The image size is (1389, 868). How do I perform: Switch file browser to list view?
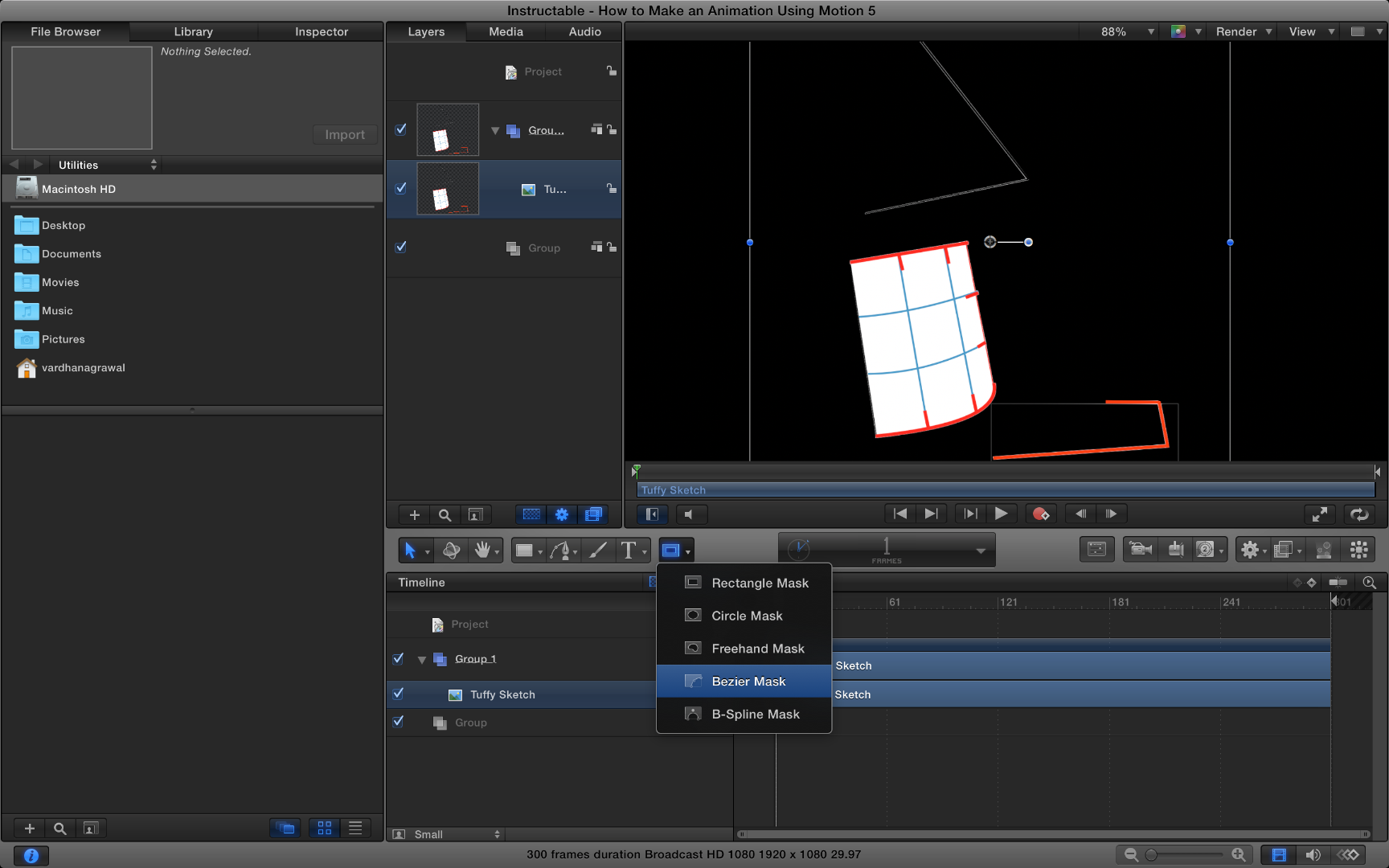pyautogui.click(x=354, y=828)
